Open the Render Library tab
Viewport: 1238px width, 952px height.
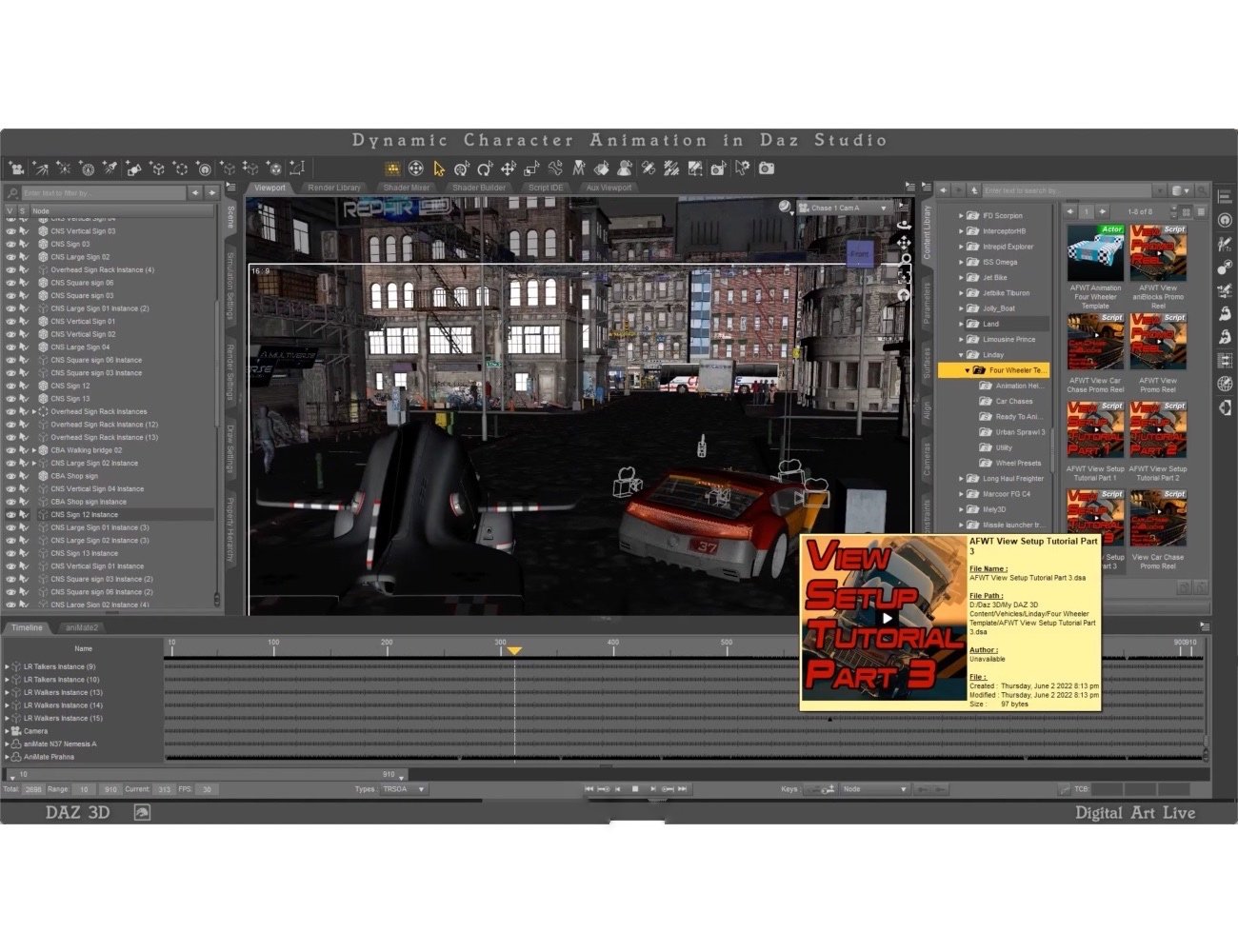tap(334, 188)
